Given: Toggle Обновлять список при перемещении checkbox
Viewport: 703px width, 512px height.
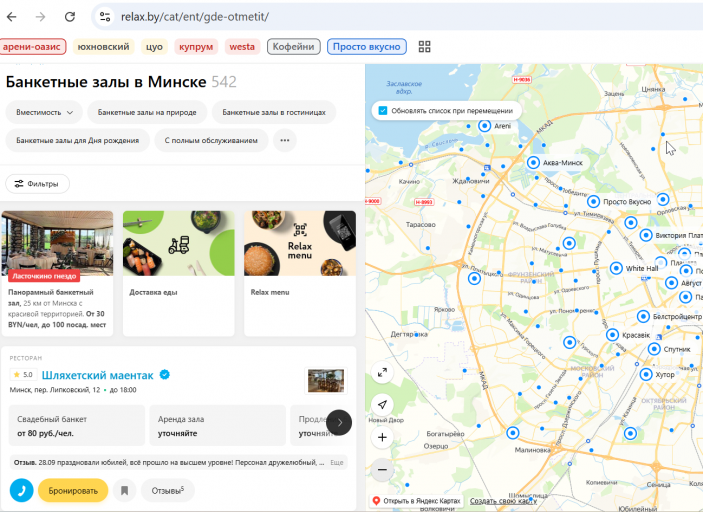Looking at the screenshot, I should (x=383, y=110).
